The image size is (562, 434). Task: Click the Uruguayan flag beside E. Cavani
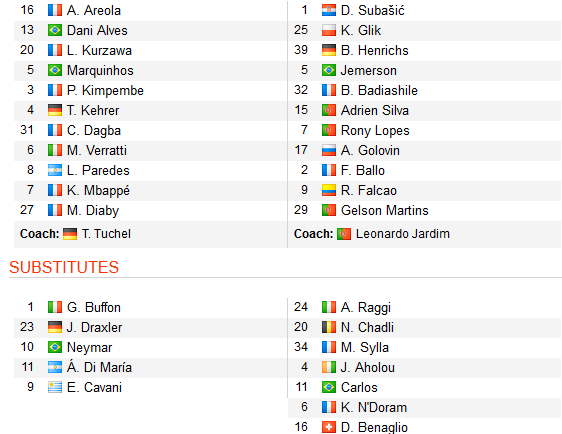[55, 387]
